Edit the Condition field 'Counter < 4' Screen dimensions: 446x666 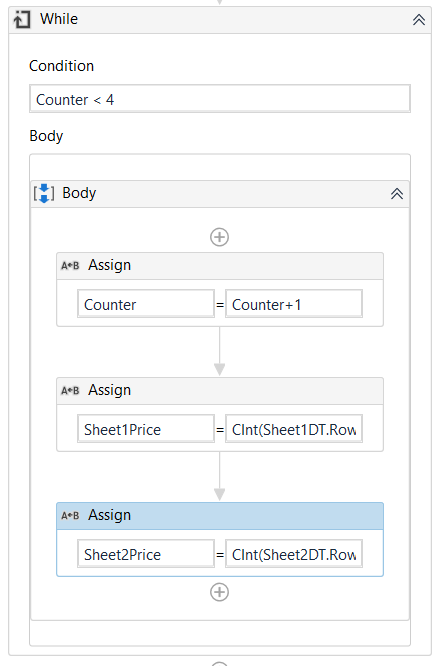point(220,99)
